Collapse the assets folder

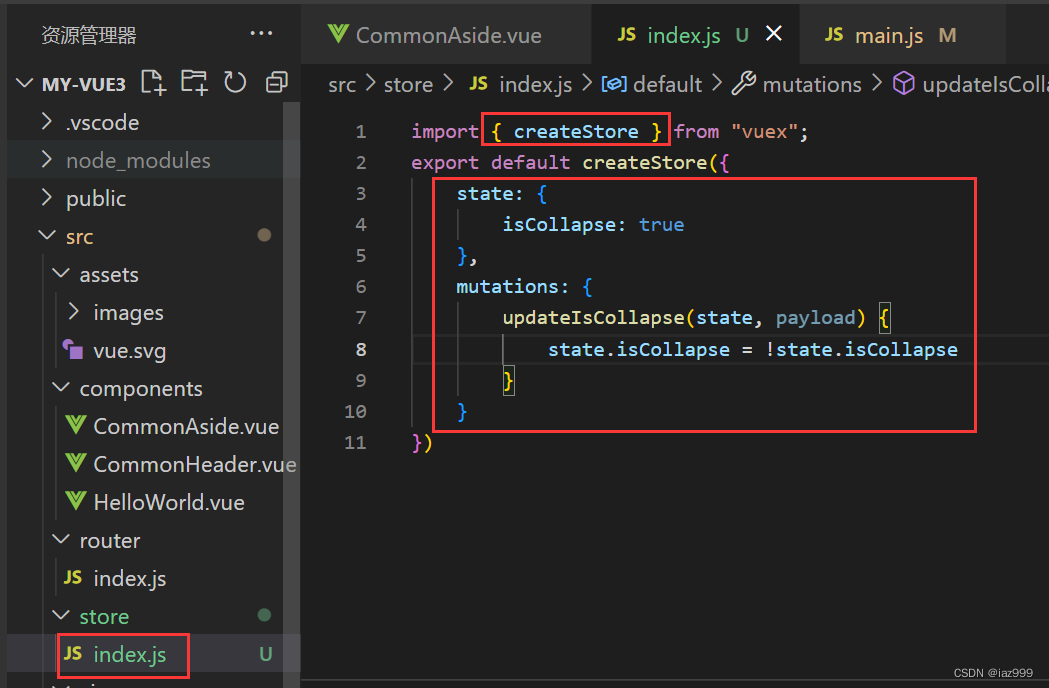tap(109, 274)
